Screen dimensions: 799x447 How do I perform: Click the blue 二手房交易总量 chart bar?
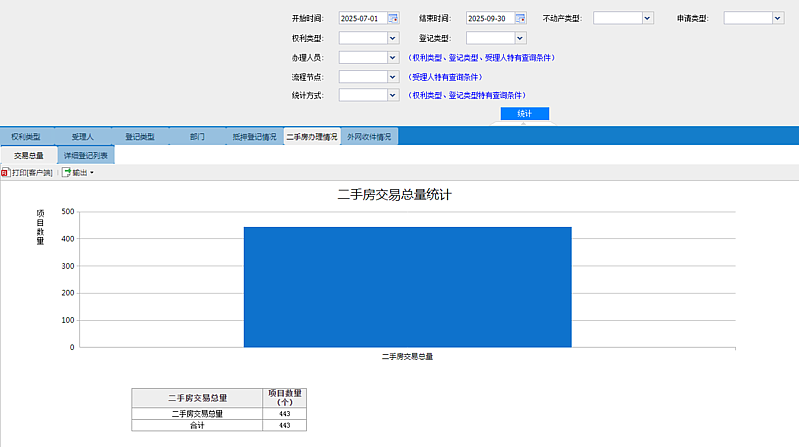tap(408, 287)
